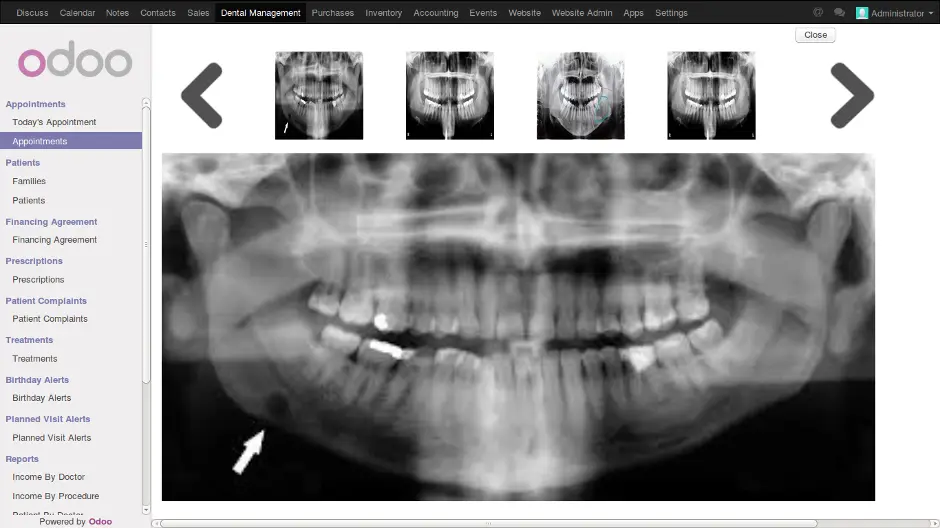Open the Settings menu
The image size is (940, 528).
tap(671, 13)
